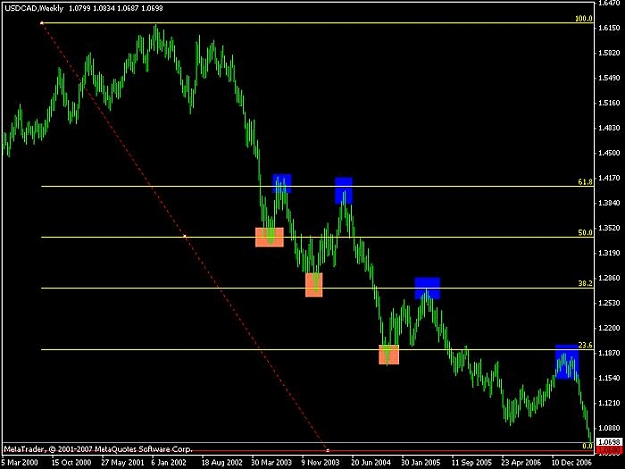This screenshot has width=625, height=469.
Task: Click the Fibonacci midpoint handle on the 50.0 line
Action: click(x=185, y=236)
